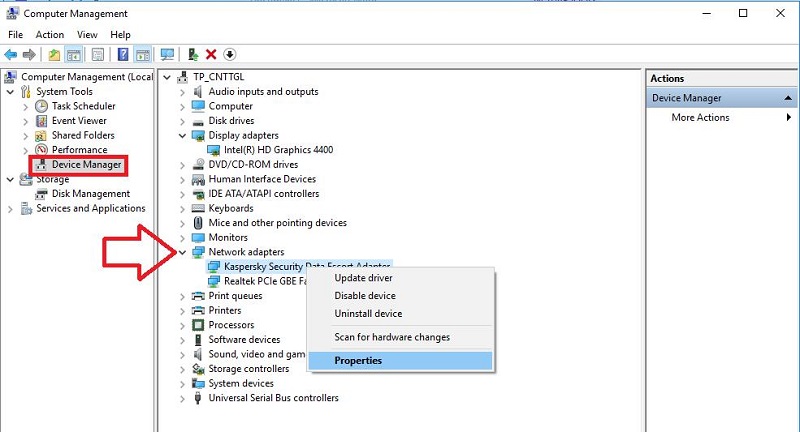Image resolution: width=800 pixels, height=432 pixels.
Task: Select the TP_CNTTGL computer name
Action: [x=218, y=77]
